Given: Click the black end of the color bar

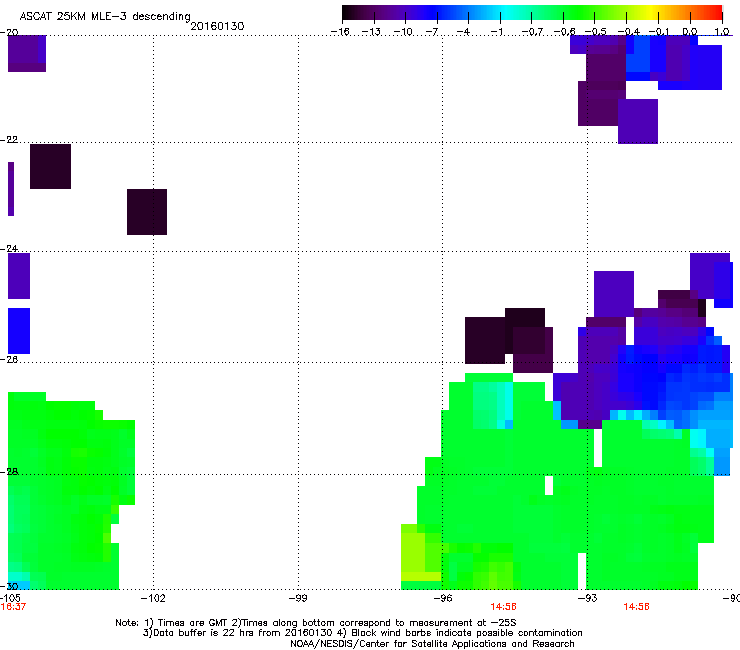Looking at the screenshot, I should [349, 12].
